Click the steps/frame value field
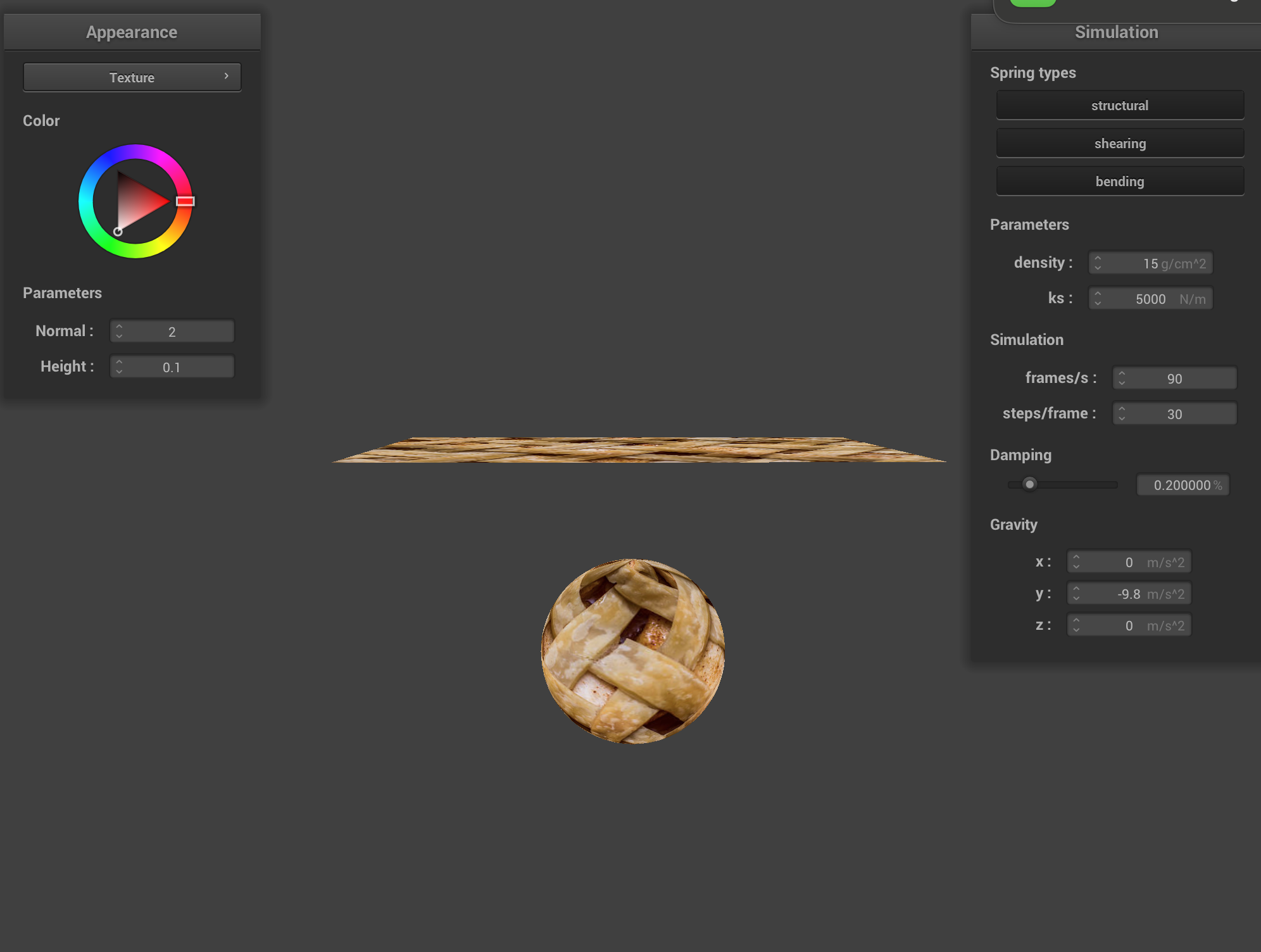 [1174, 413]
